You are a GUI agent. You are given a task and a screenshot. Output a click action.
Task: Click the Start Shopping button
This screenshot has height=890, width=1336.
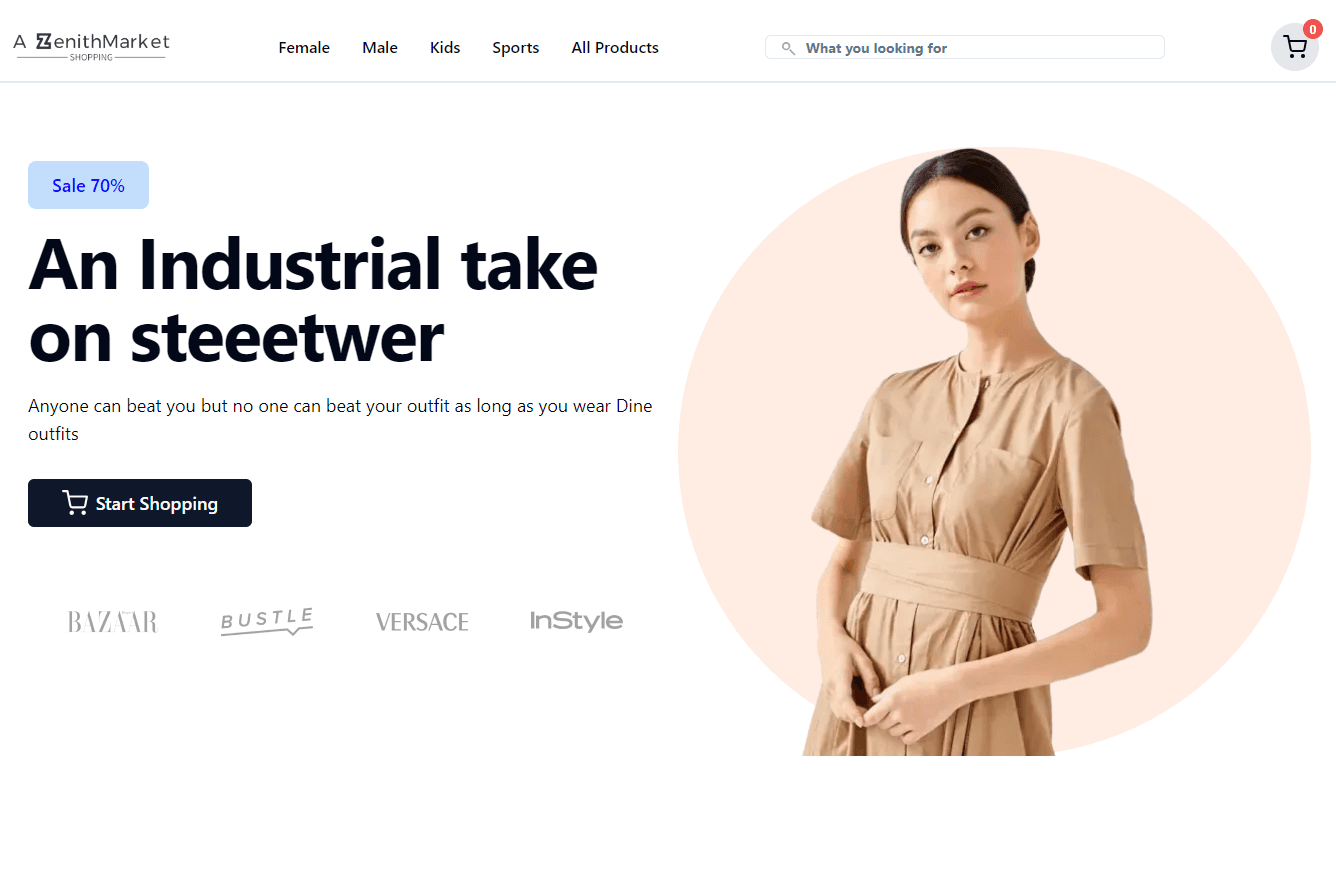140,503
